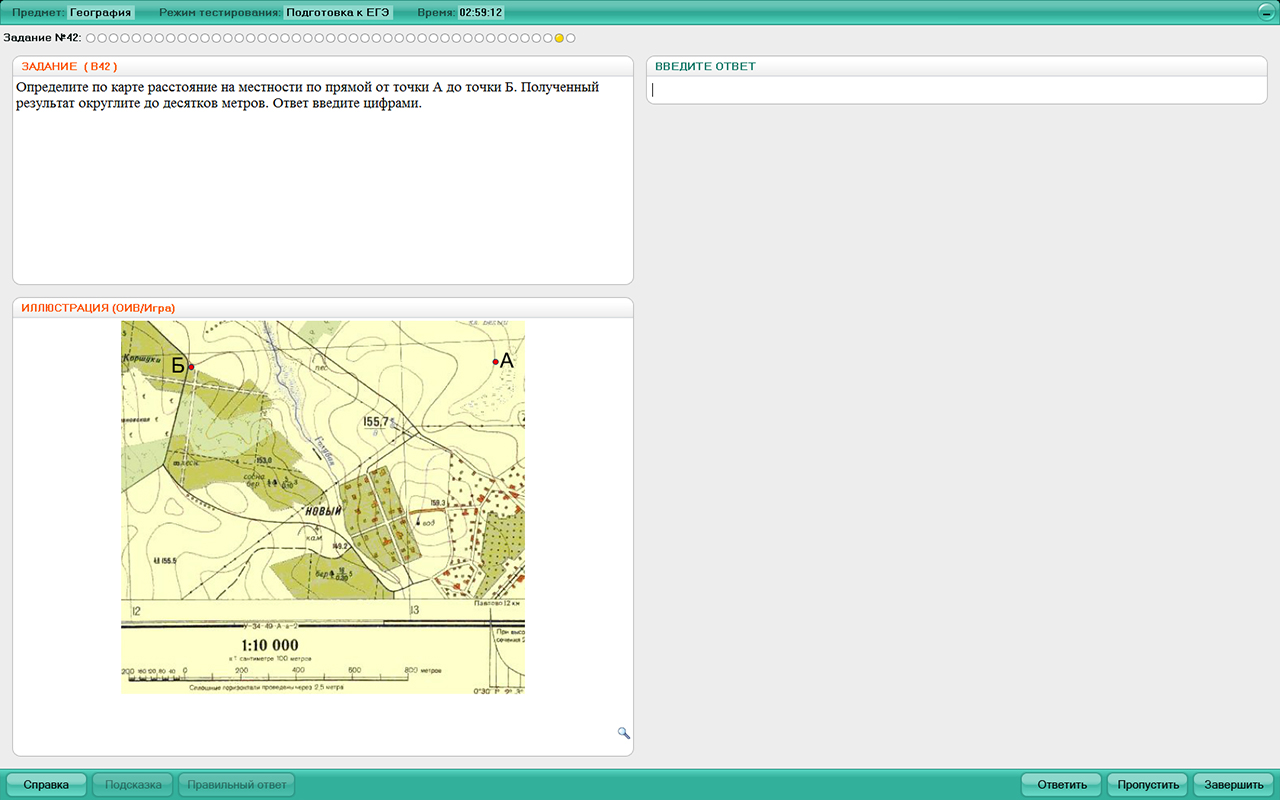Show Правильный ответ
The height and width of the screenshot is (800, 1280).
point(237,785)
